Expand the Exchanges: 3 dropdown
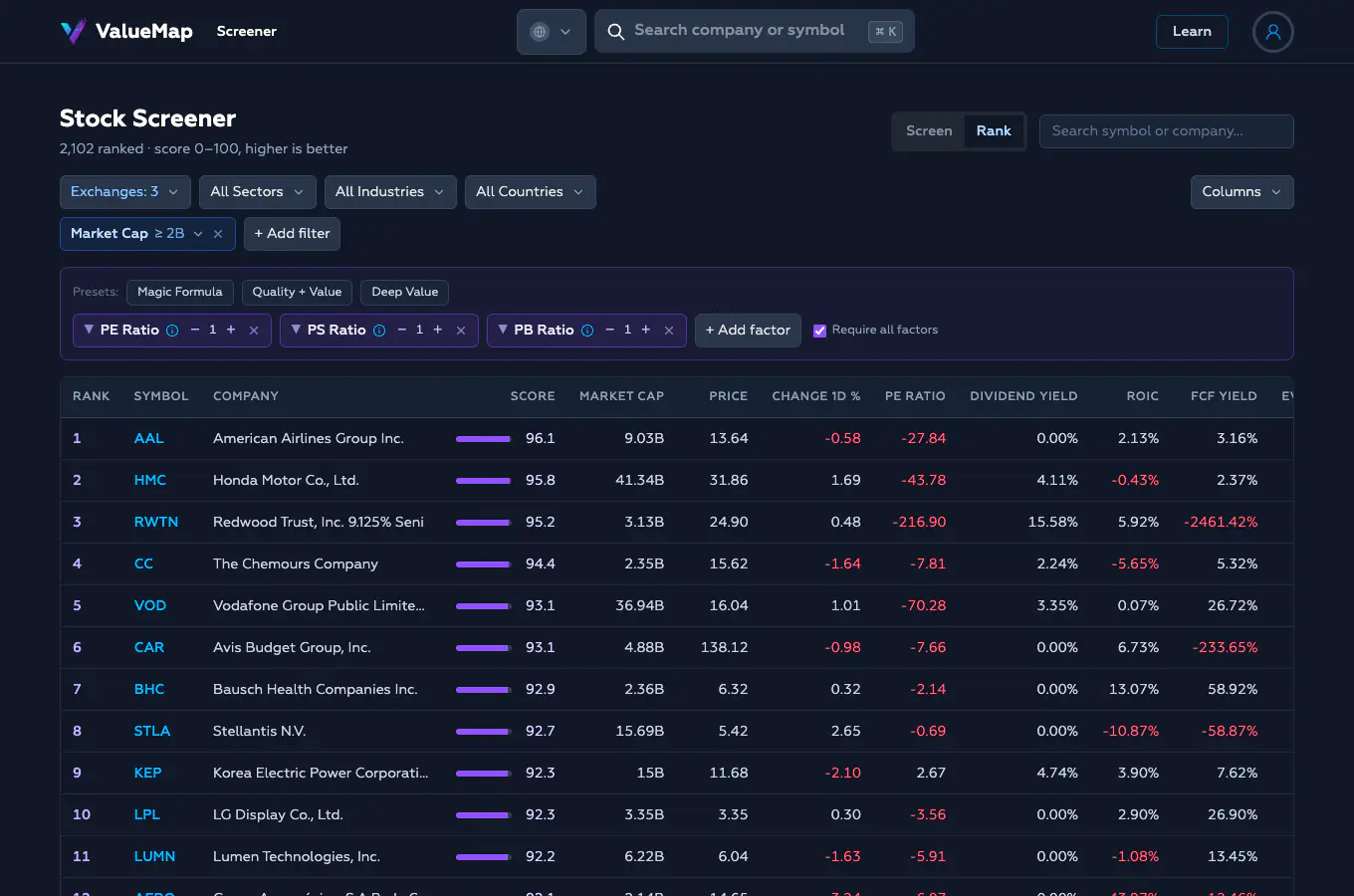The width and height of the screenshot is (1354, 896). (x=124, y=192)
